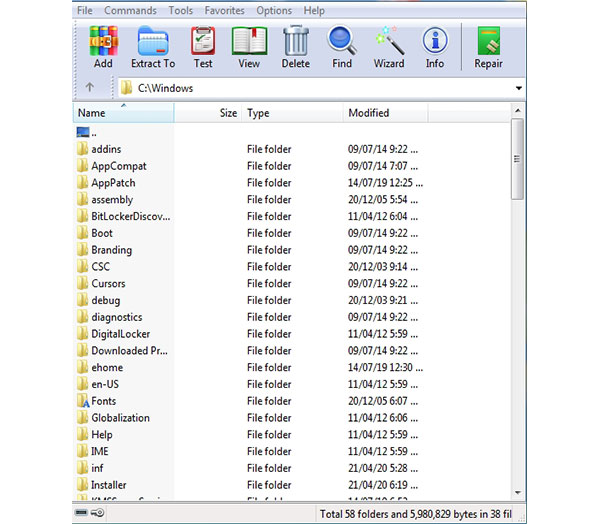The height and width of the screenshot is (524, 600).
Task: Click the scrollbar up arrow
Action: [518, 111]
